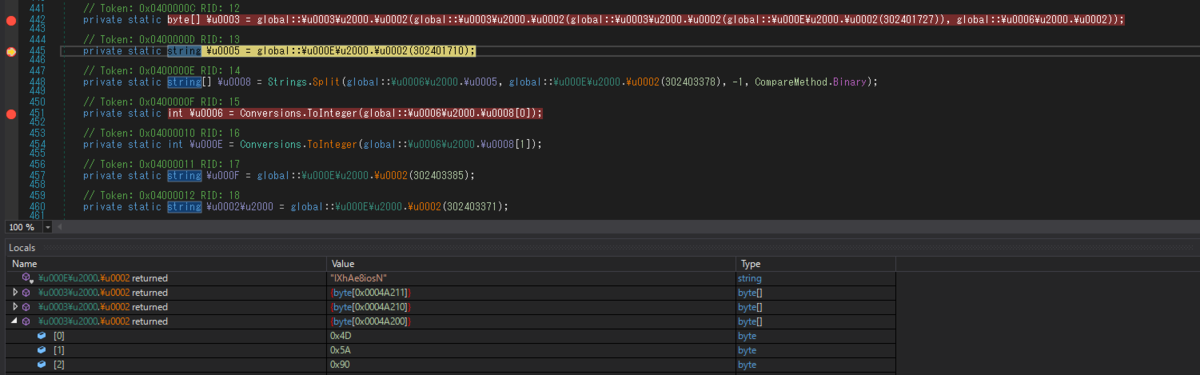Remove the breakpoint on line 442

click(11, 19)
